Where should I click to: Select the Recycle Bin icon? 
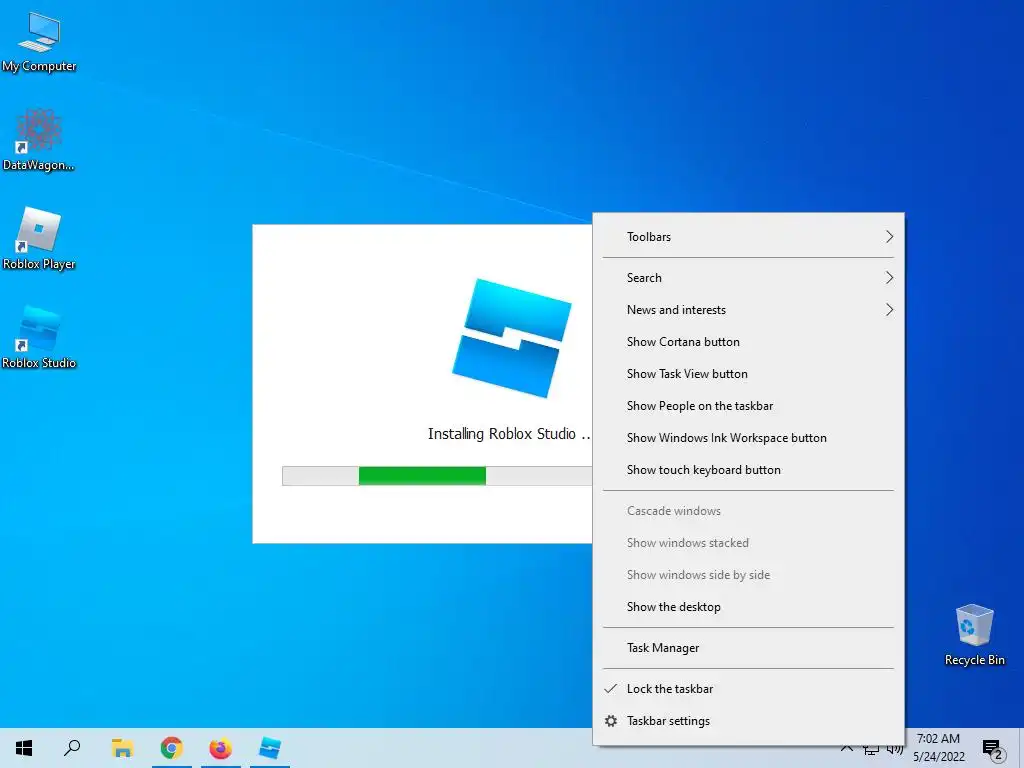(x=974, y=635)
